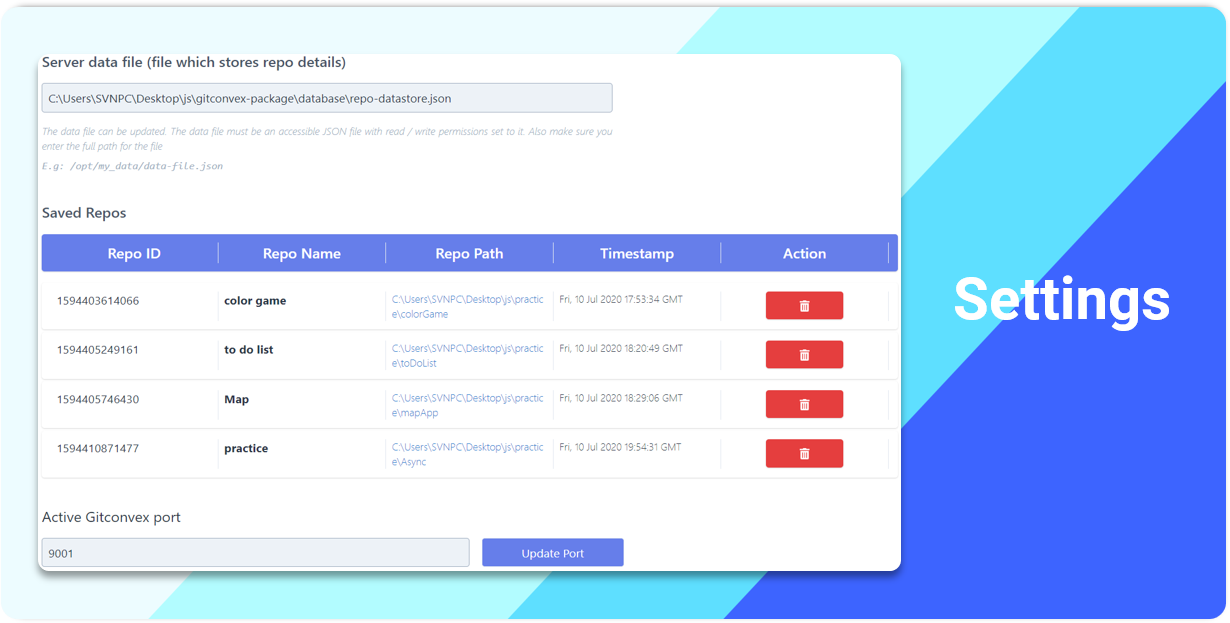Click the Repo ID column header
Viewport: 1230px width, 623px height.
pos(134,254)
